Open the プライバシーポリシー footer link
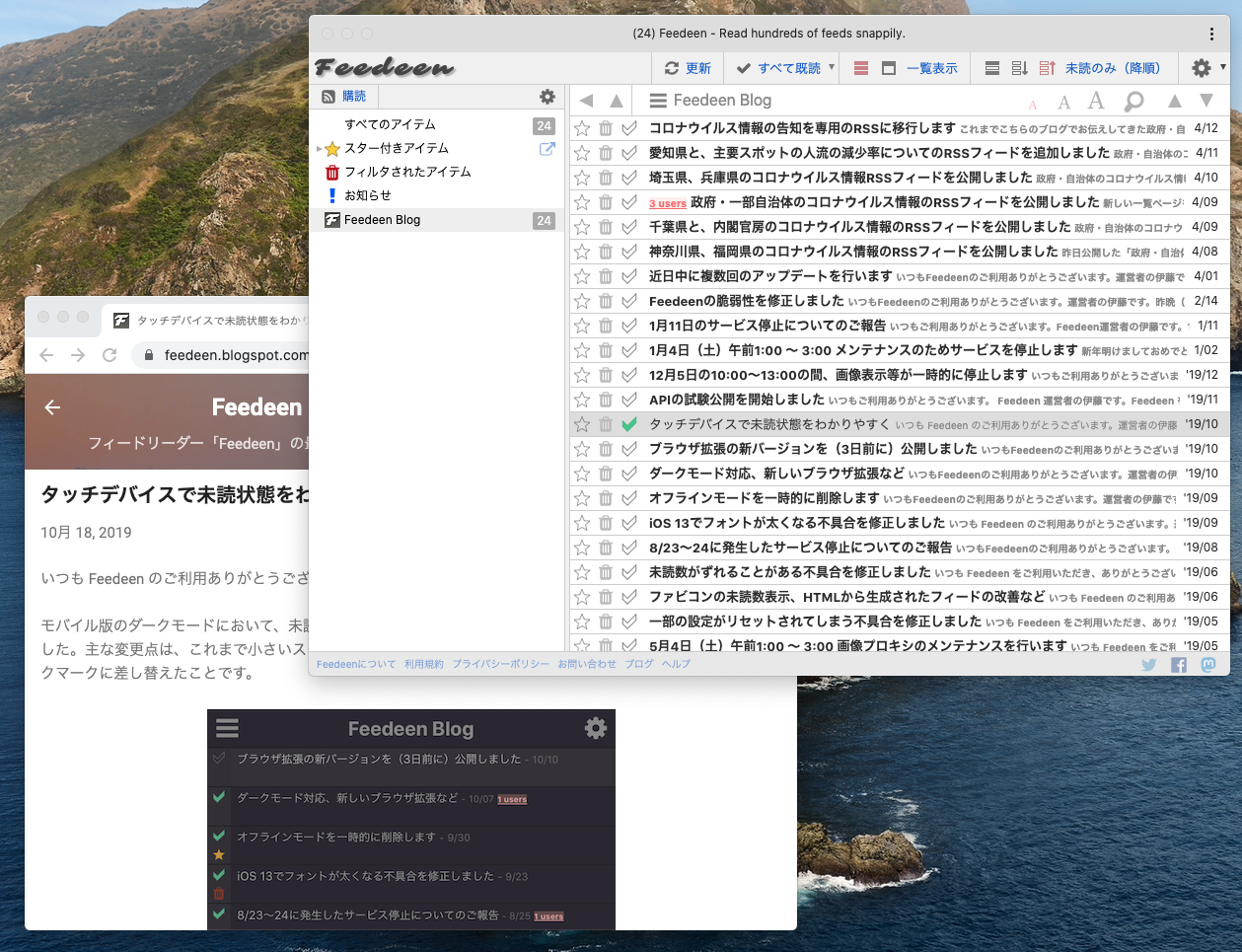1242x952 pixels. point(501,664)
